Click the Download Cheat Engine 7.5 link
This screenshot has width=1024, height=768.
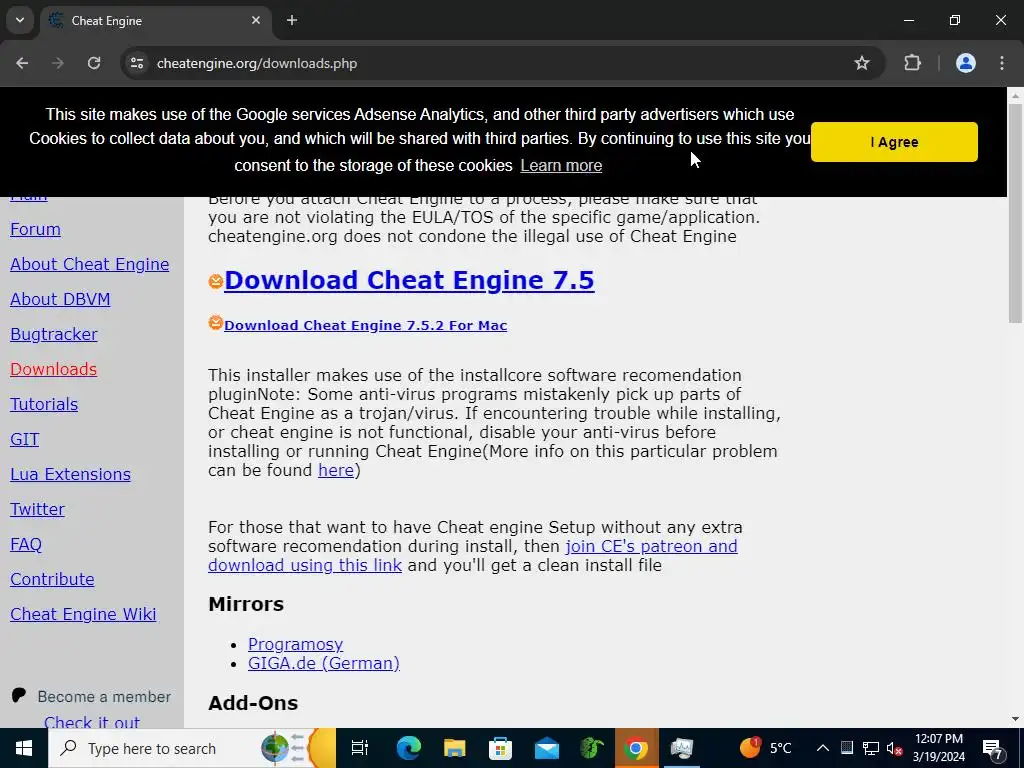pyautogui.click(x=409, y=280)
